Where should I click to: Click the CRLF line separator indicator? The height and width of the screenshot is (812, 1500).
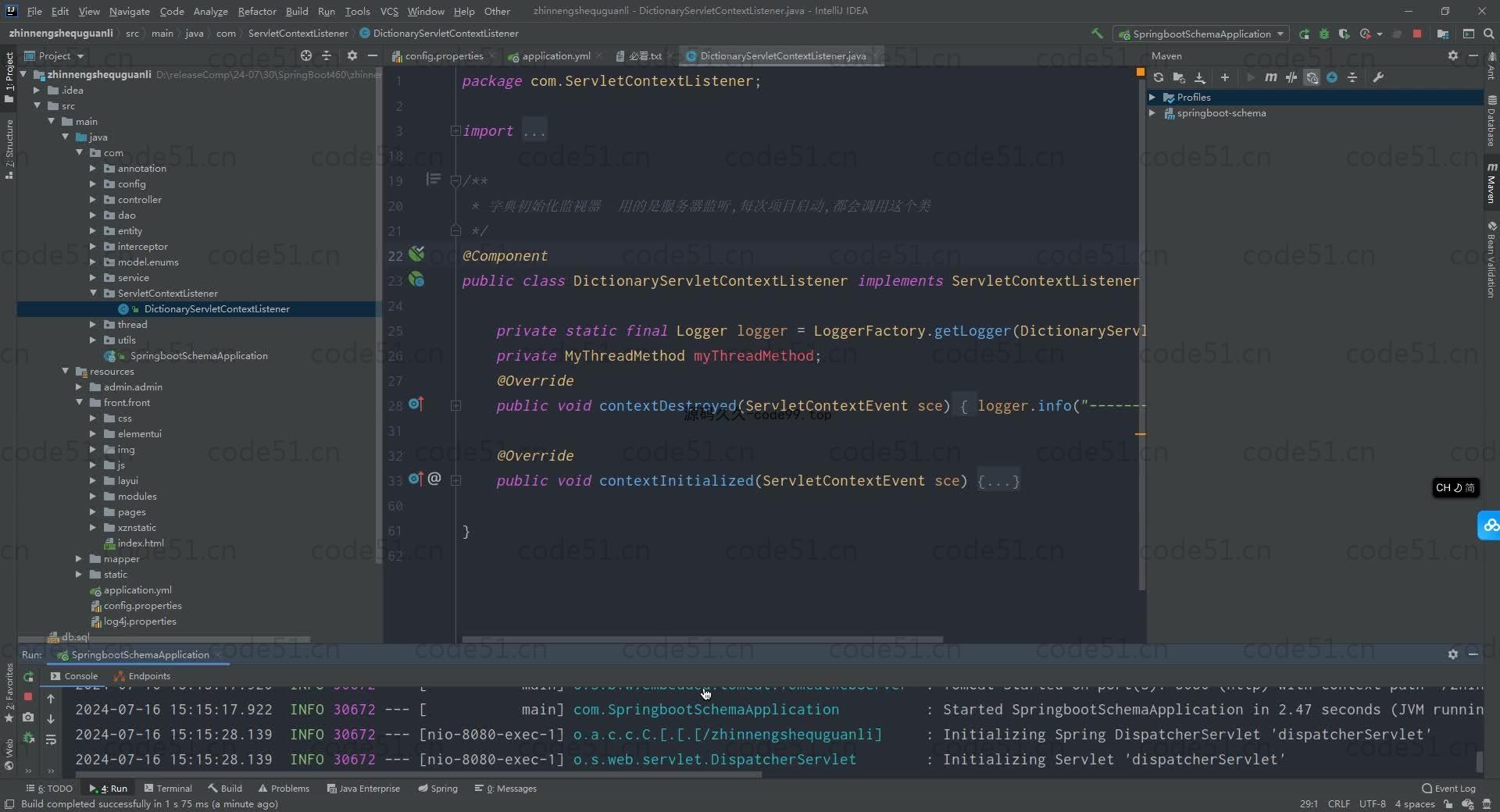point(1338,803)
